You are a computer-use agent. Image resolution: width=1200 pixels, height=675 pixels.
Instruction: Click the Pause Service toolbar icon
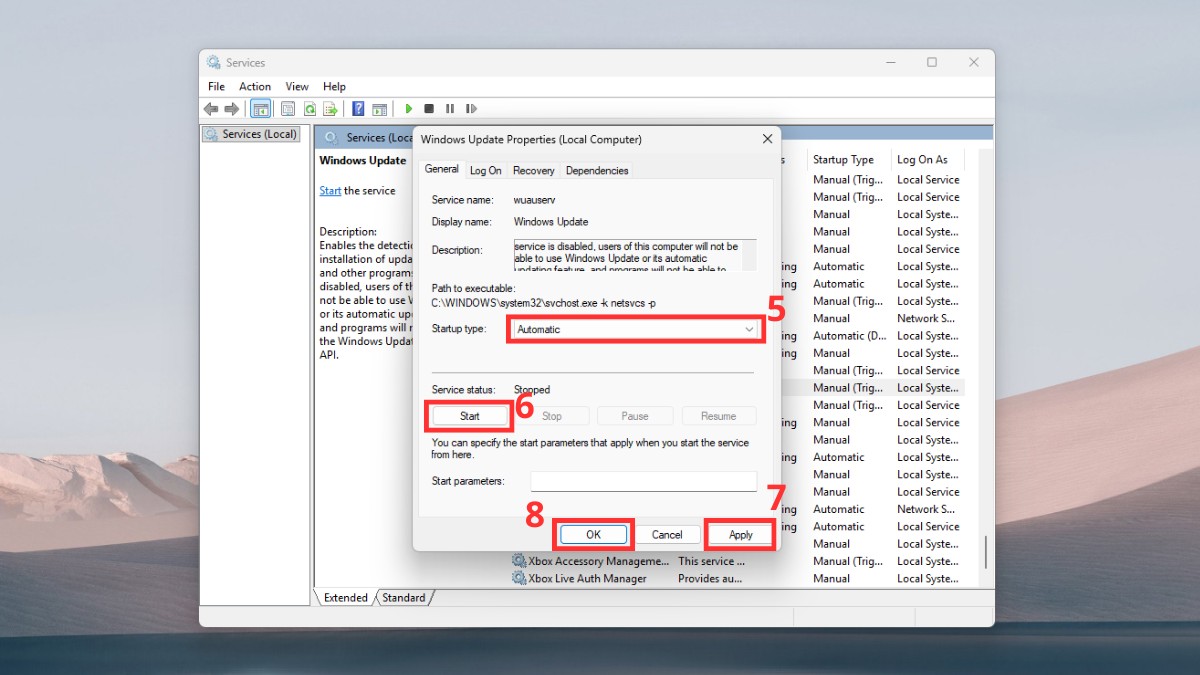[450, 109]
